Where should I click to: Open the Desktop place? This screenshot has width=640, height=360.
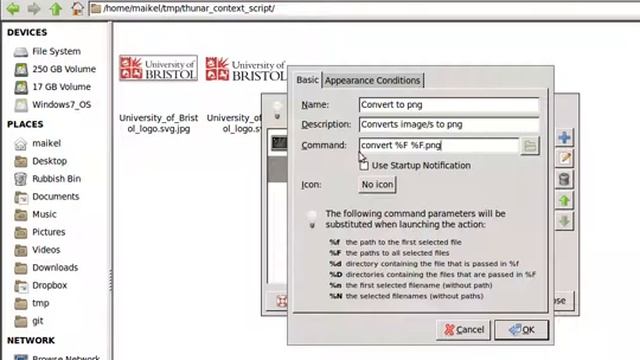pyautogui.click(x=49, y=161)
